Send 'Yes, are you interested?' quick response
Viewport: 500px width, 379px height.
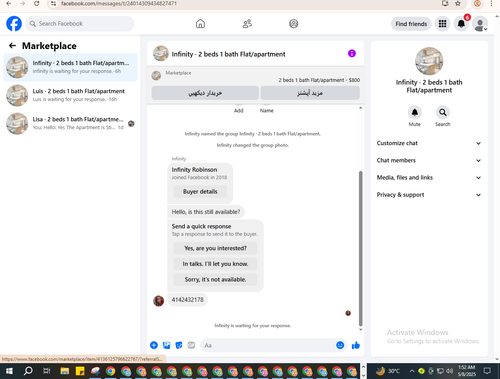(x=215, y=248)
